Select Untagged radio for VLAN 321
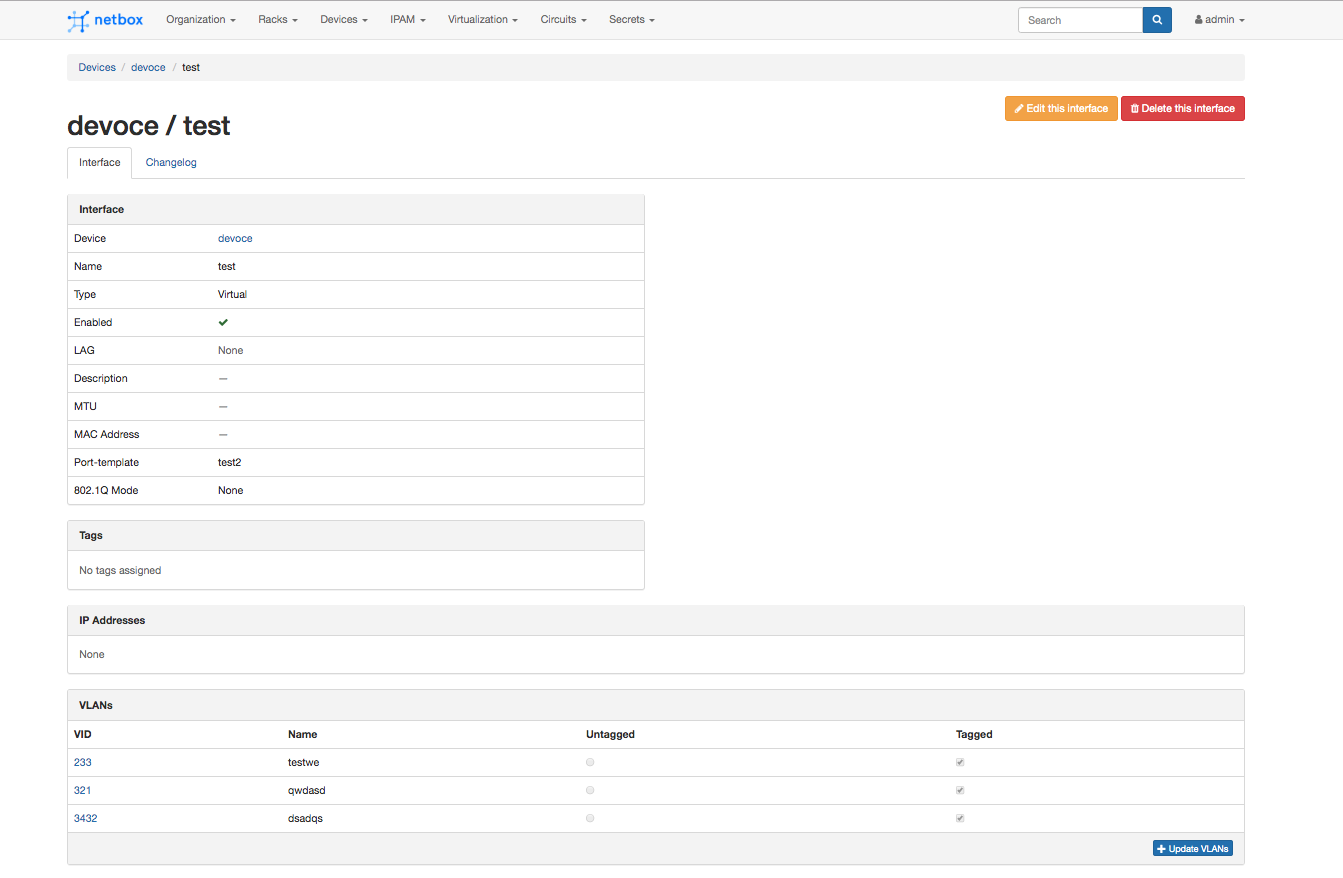This screenshot has width=1343, height=878. click(x=590, y=790)
